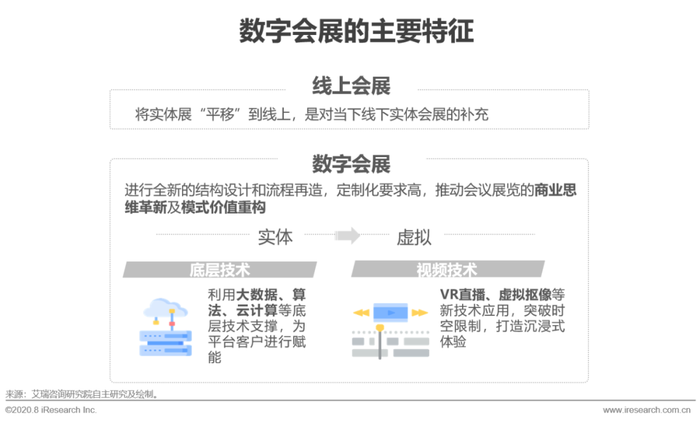700x423 pixels.
Task: Click the sentence starting 将实体展“平移”到线上
Action: [x=312, y=115]
